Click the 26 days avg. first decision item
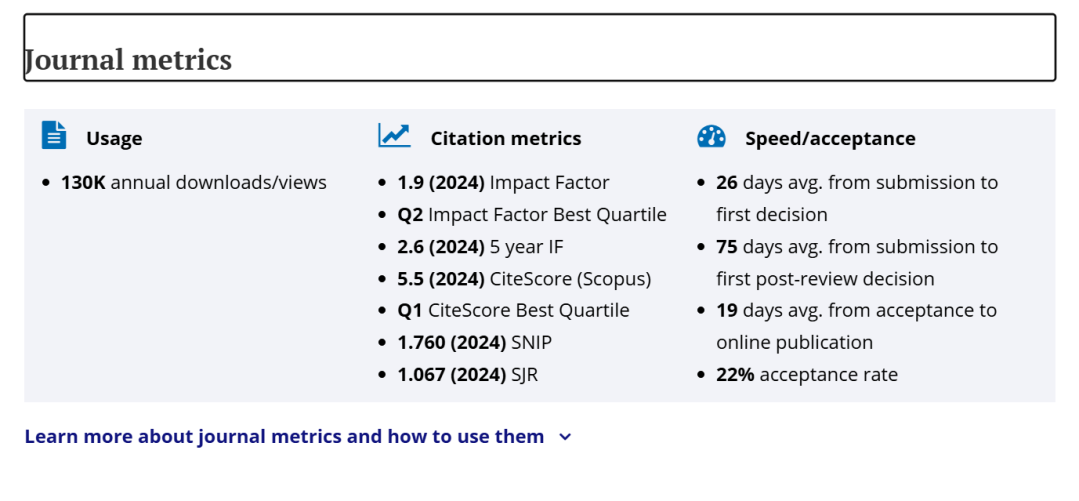 tap(856, 198)
